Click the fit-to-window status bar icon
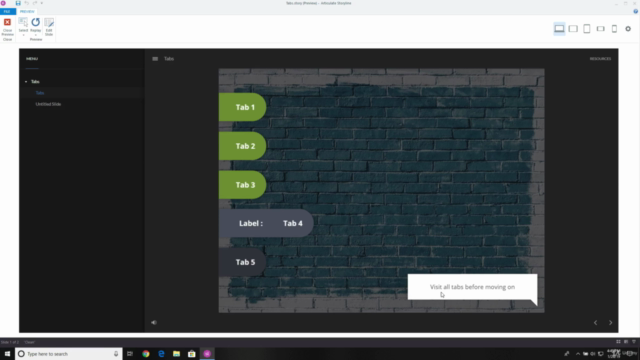The width and height of the screenshot is (640, 360). pos(633,342)
